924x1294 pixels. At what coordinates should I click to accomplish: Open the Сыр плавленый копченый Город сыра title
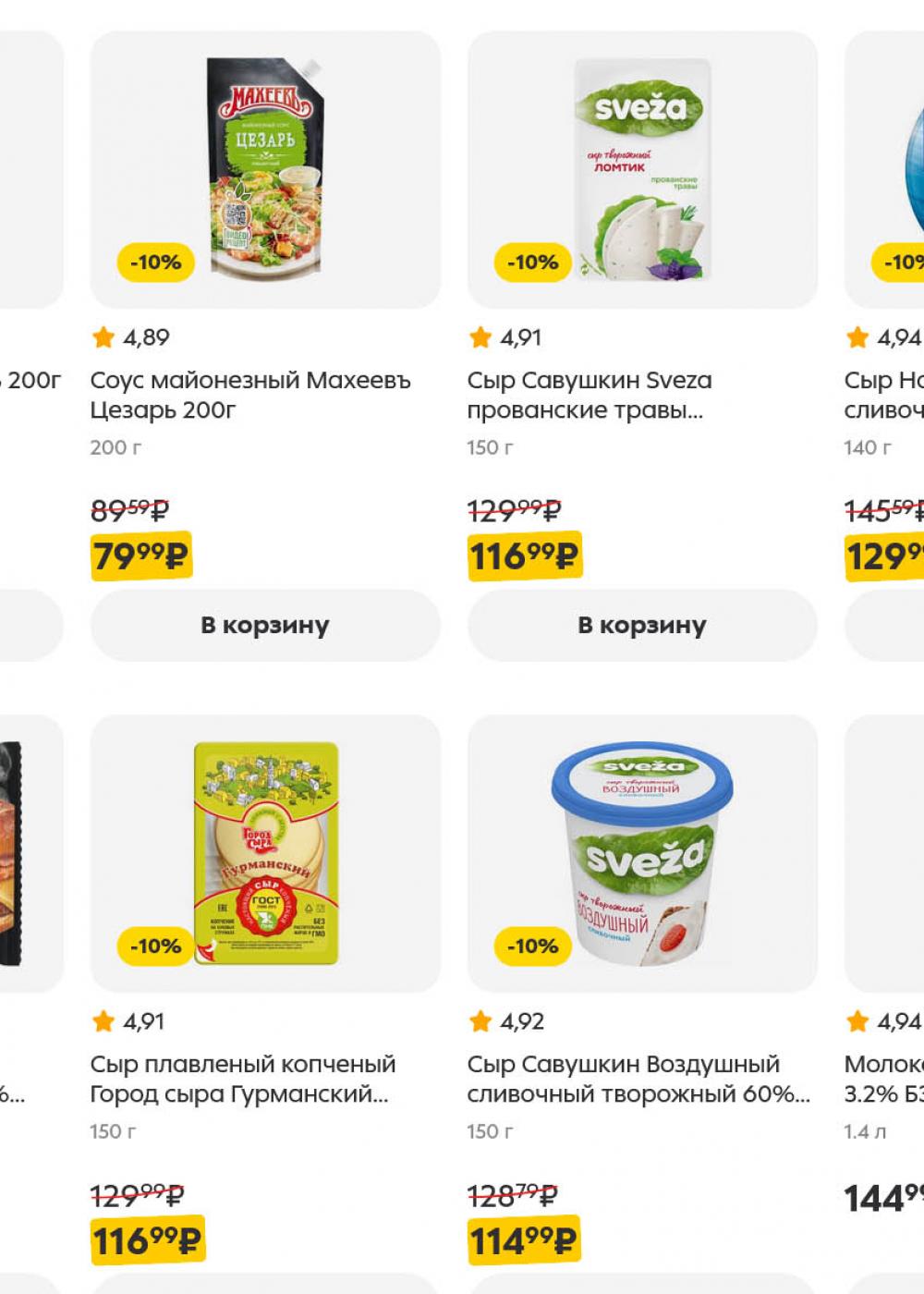click(243, 1079)
